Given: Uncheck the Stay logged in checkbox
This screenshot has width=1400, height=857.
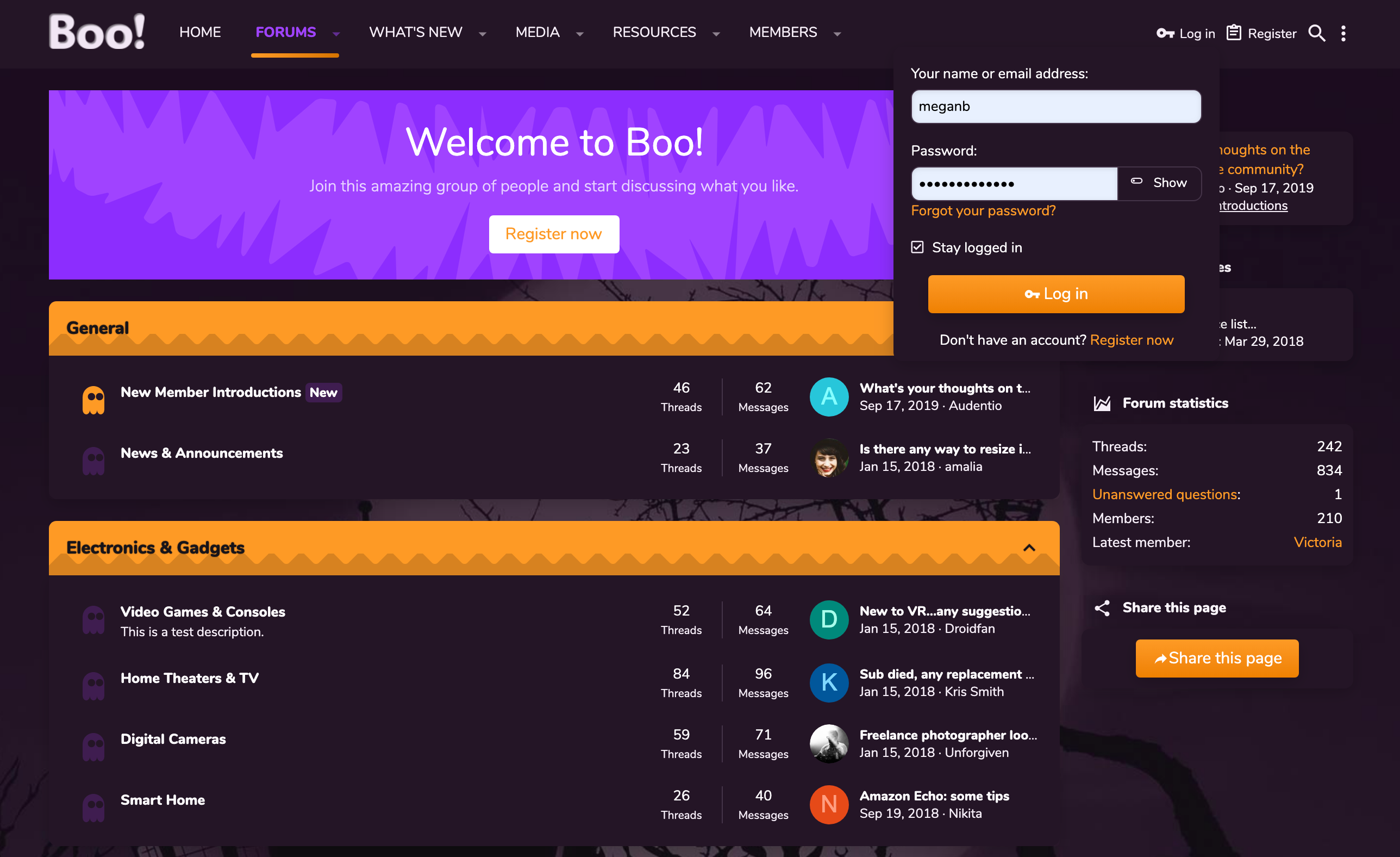Looking at the screenshot, I should 917,247.
